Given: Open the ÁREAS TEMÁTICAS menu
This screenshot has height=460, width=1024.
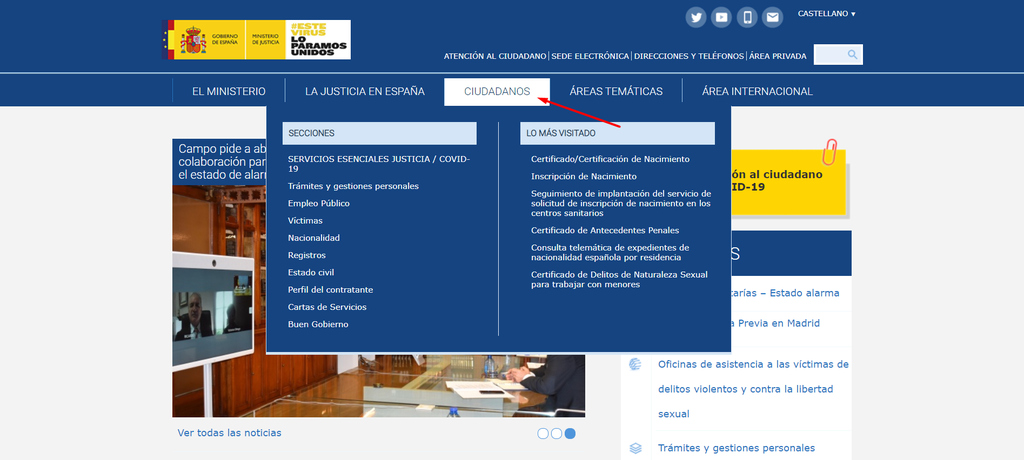Looking at the screenshot, I should click(616, 91).
